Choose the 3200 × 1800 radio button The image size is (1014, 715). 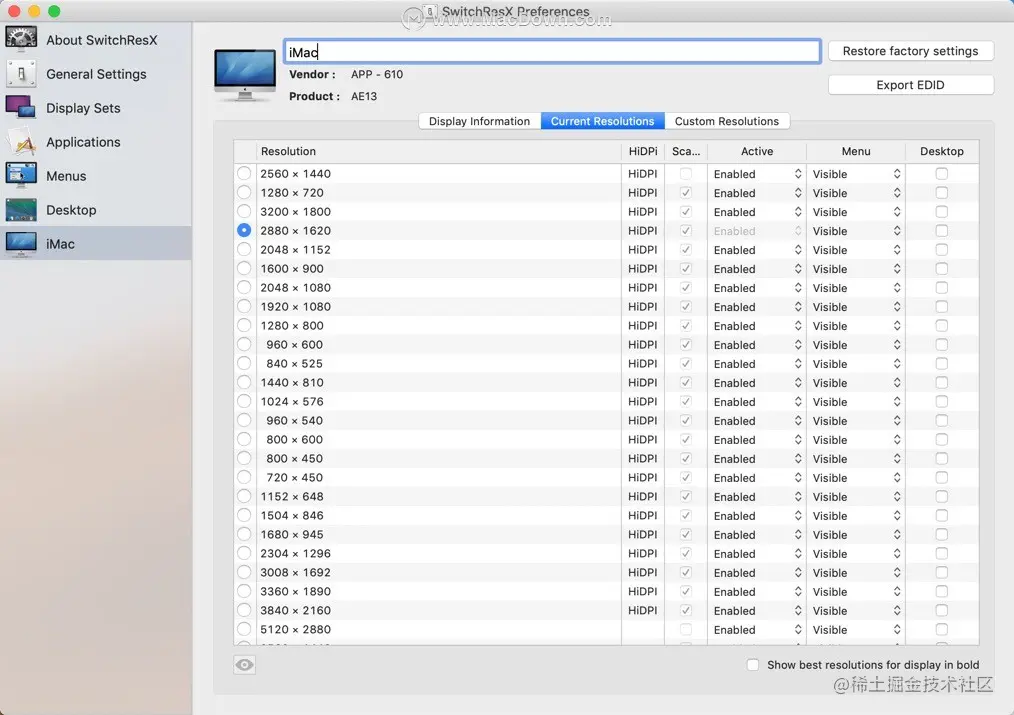pos(244,211)
